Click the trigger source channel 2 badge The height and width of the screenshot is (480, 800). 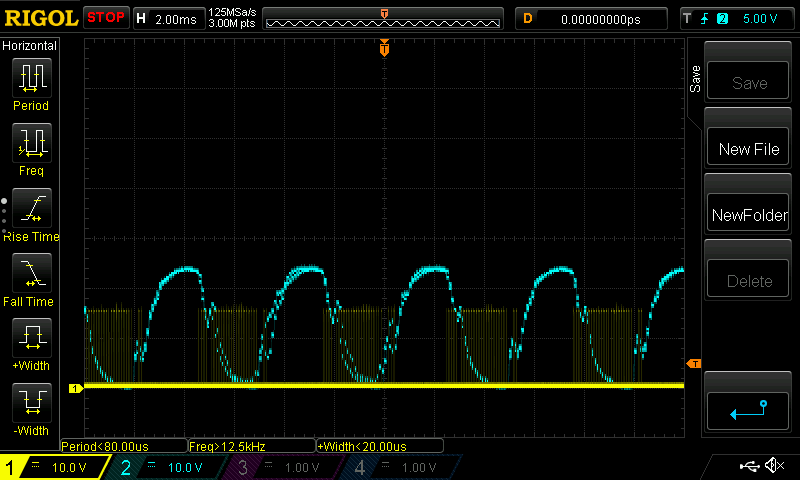pyautogui.click(x=722, y=19)
